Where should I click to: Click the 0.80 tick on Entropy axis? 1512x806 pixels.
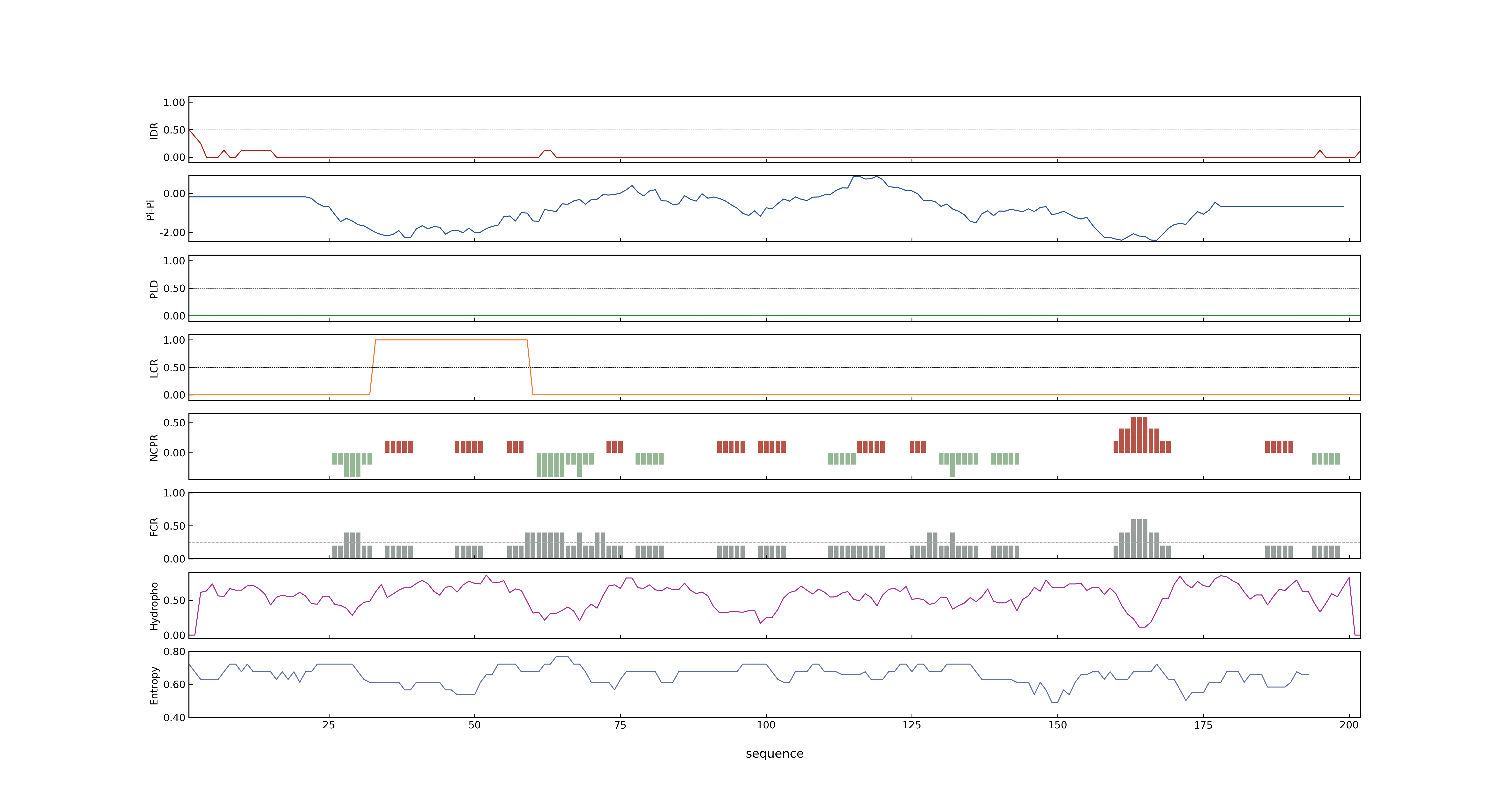(x=174, y=652)
